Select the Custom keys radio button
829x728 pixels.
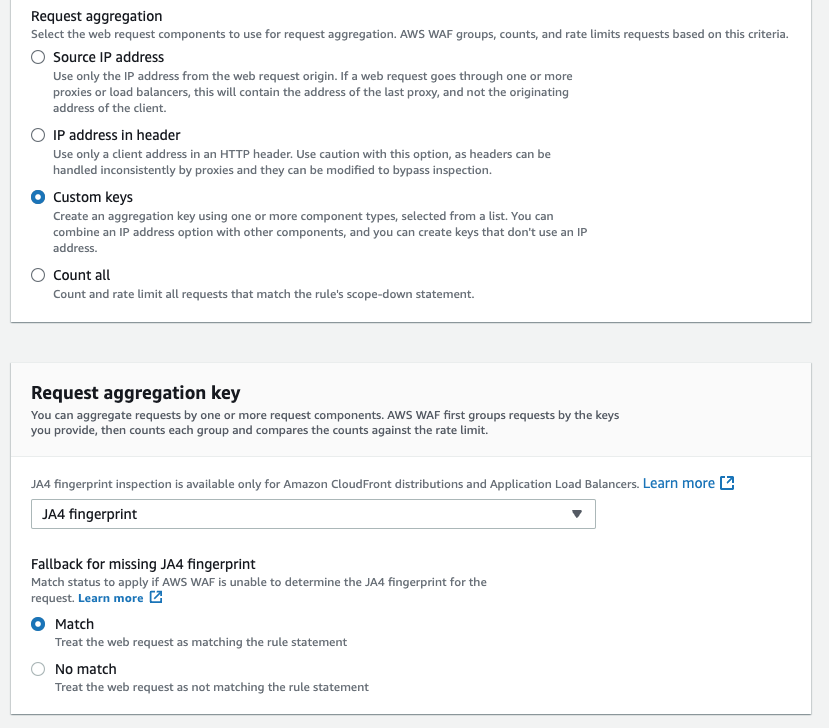(38, 197)
